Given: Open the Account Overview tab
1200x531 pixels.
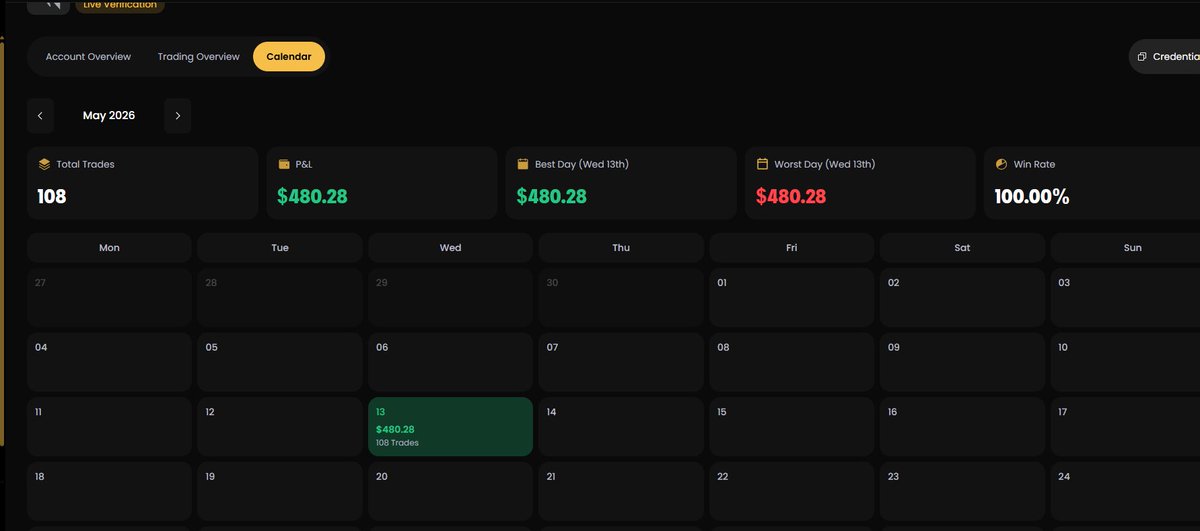Looking at the screenshot, I should click(88, 57).
